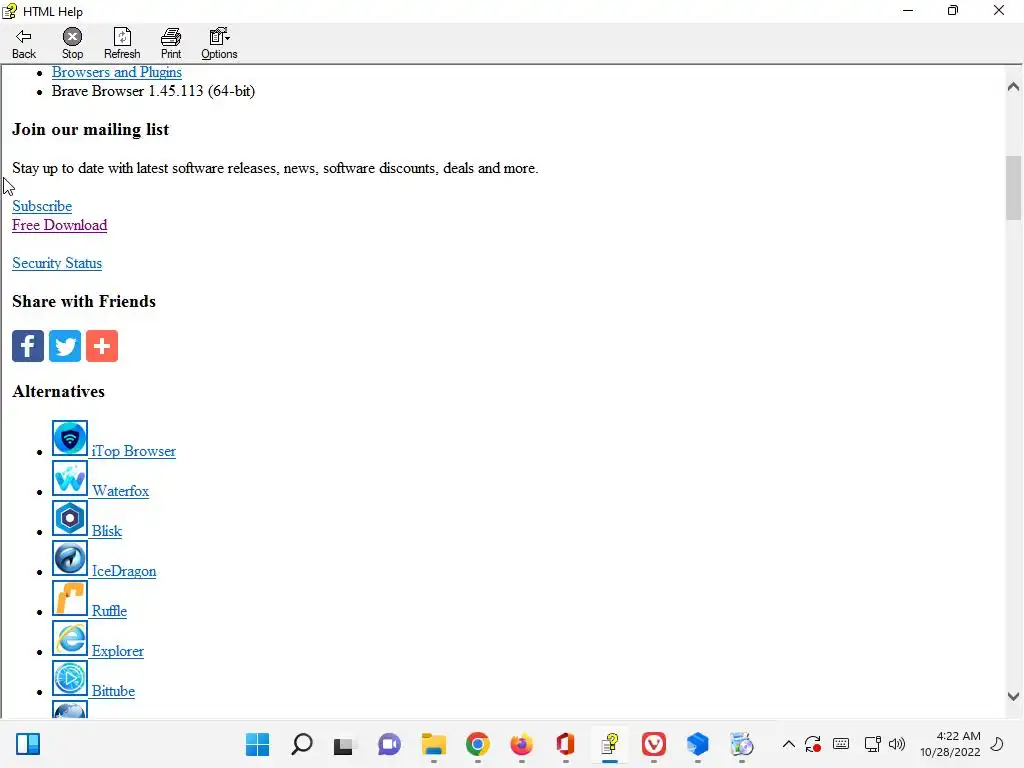Click network icon in system tray
1024x768 pixels.
[872, 744]
